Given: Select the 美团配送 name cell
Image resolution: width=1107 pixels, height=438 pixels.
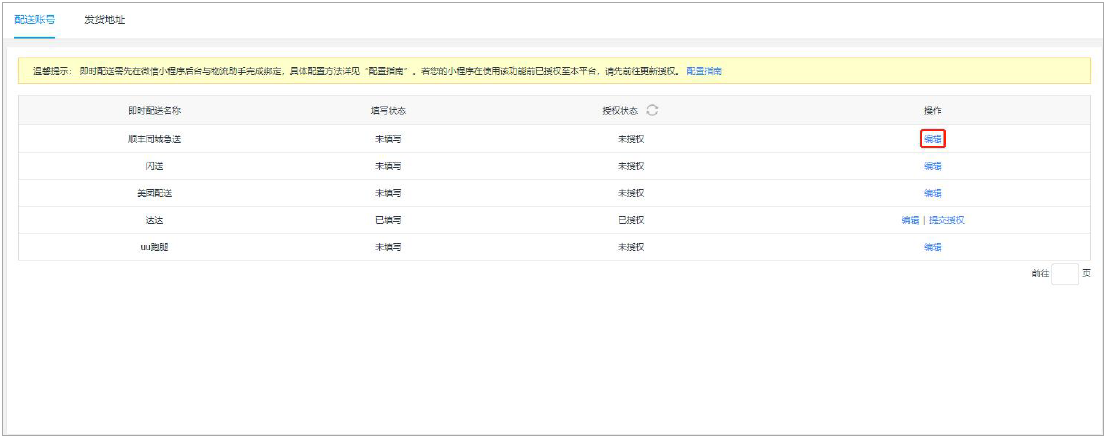Looking at the screenshot, I should [148, 193].
